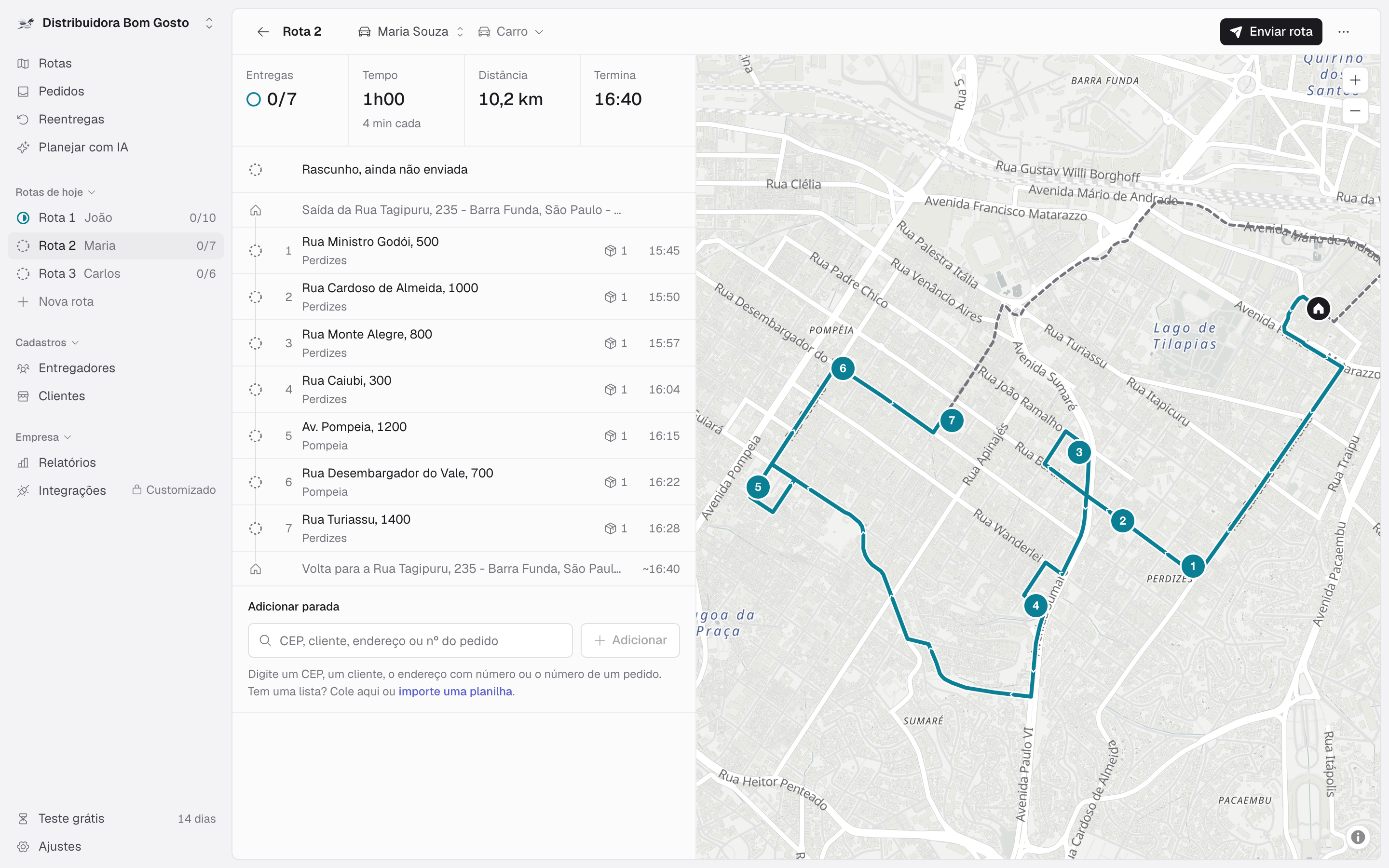
Task: Open the three-dots more options menu
Action: click(1344, 31)
